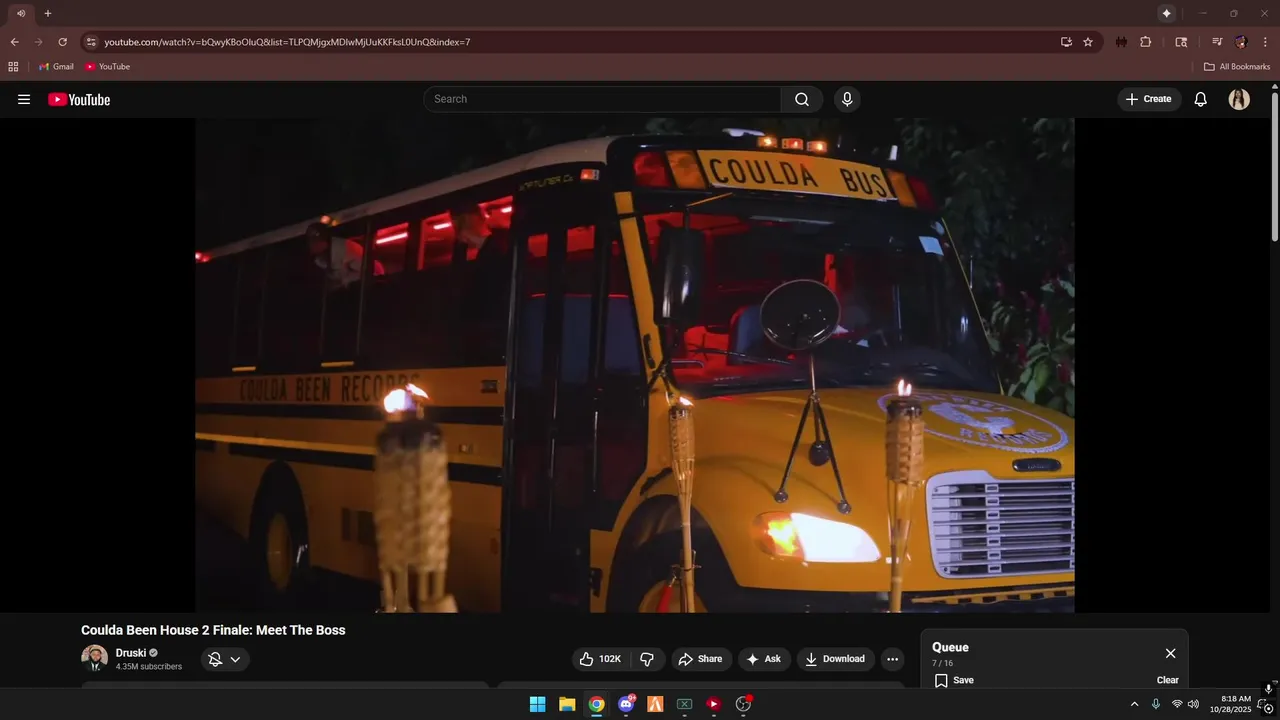
Task: Share the video
Action: [x=700, y=659]
